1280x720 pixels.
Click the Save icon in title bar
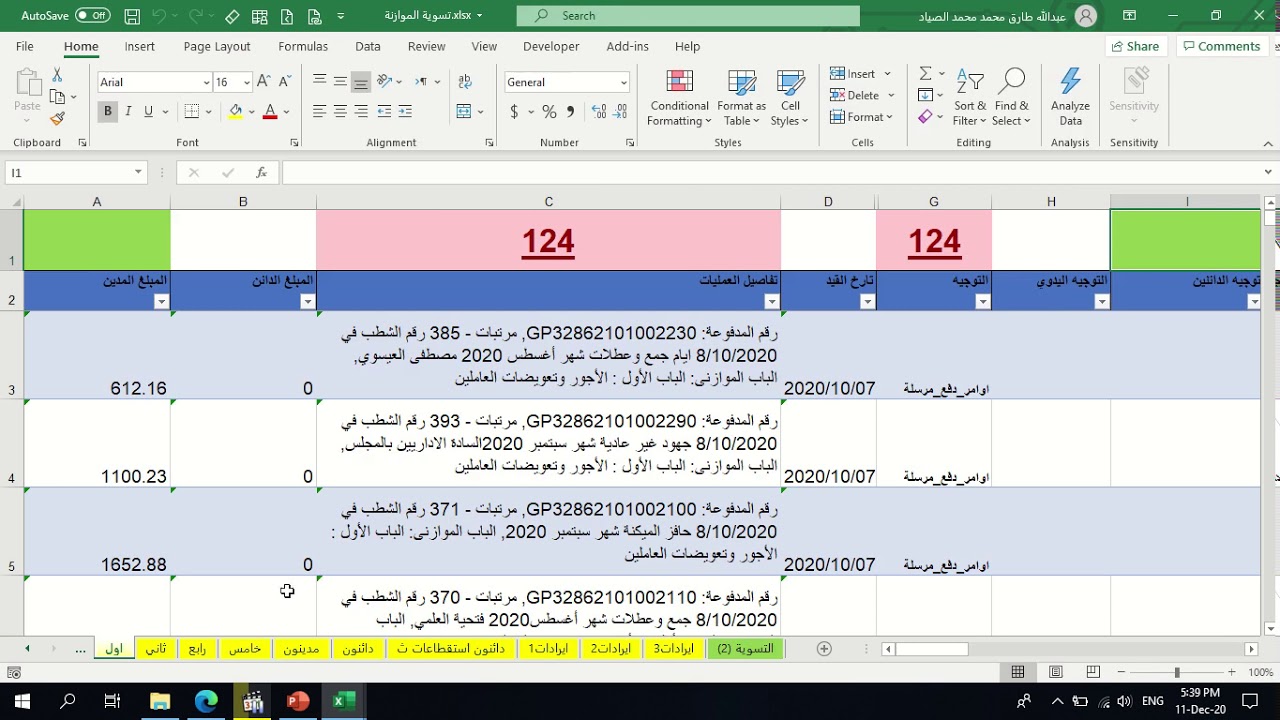click(132, 16)
